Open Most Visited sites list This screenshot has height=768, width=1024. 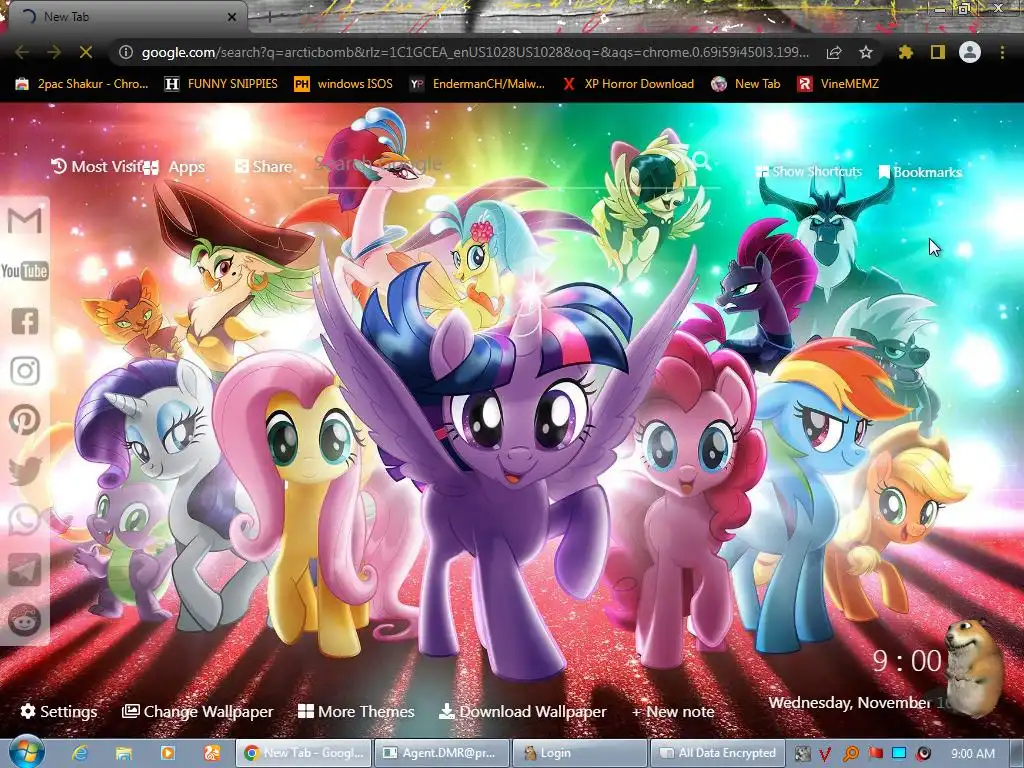[x=97, y=167]
